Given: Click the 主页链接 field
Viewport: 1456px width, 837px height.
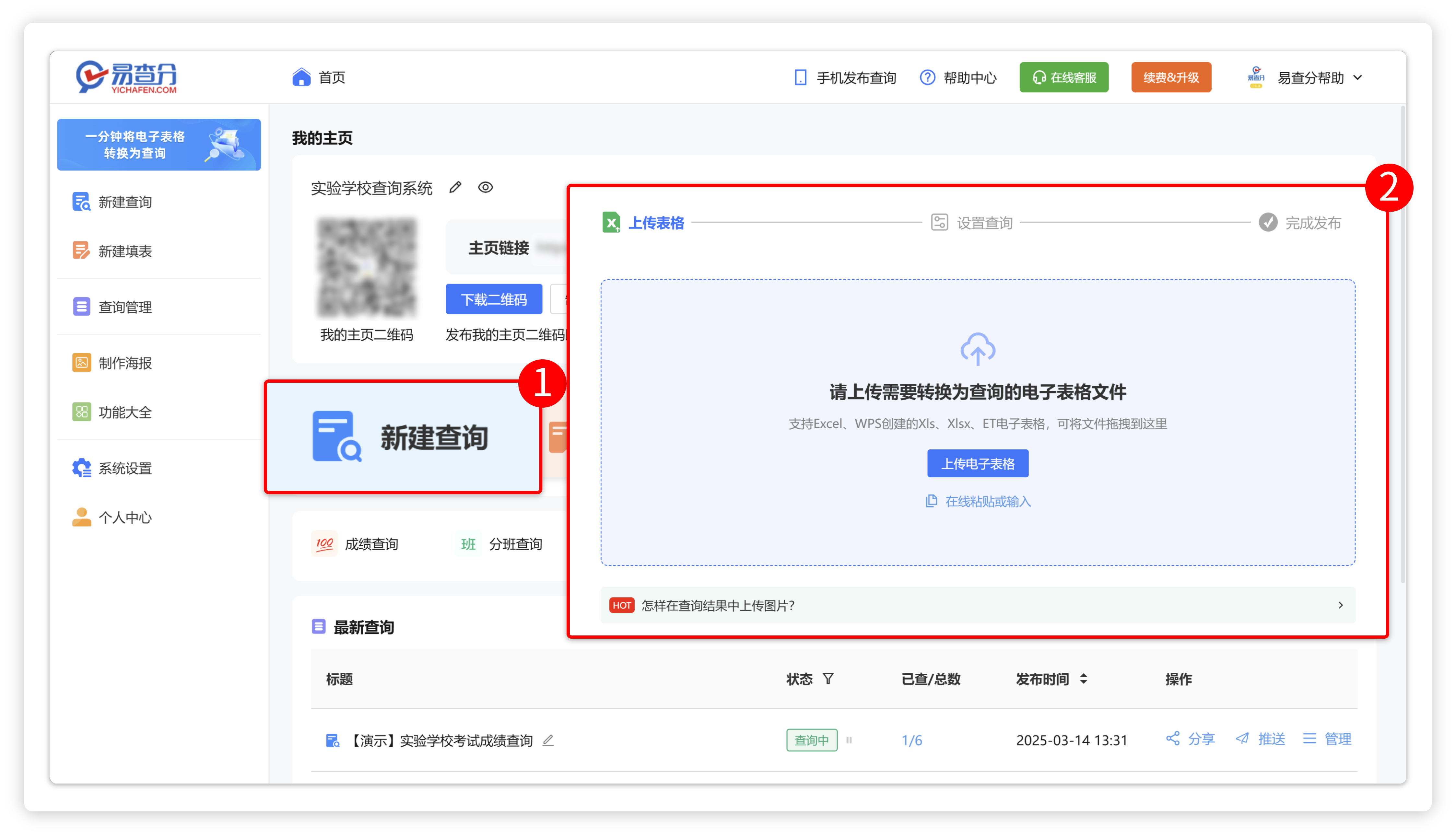Looking at the screenshot, I should pyautogui.click(x=506, y=247).
